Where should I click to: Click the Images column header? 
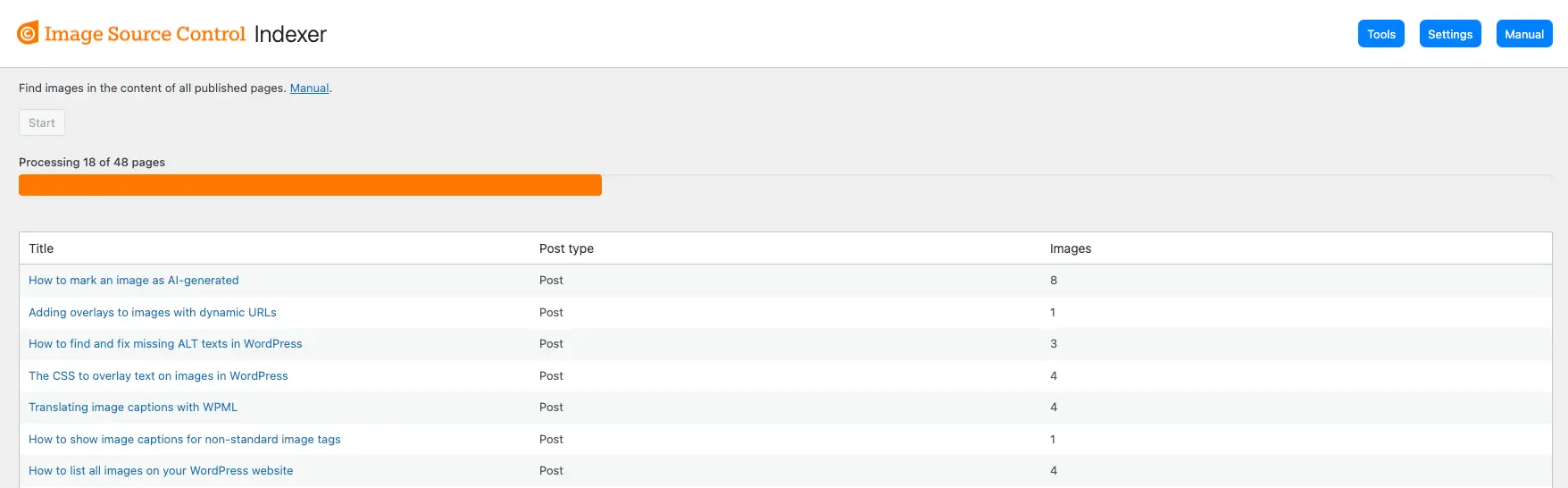[x=1070, y=248]
